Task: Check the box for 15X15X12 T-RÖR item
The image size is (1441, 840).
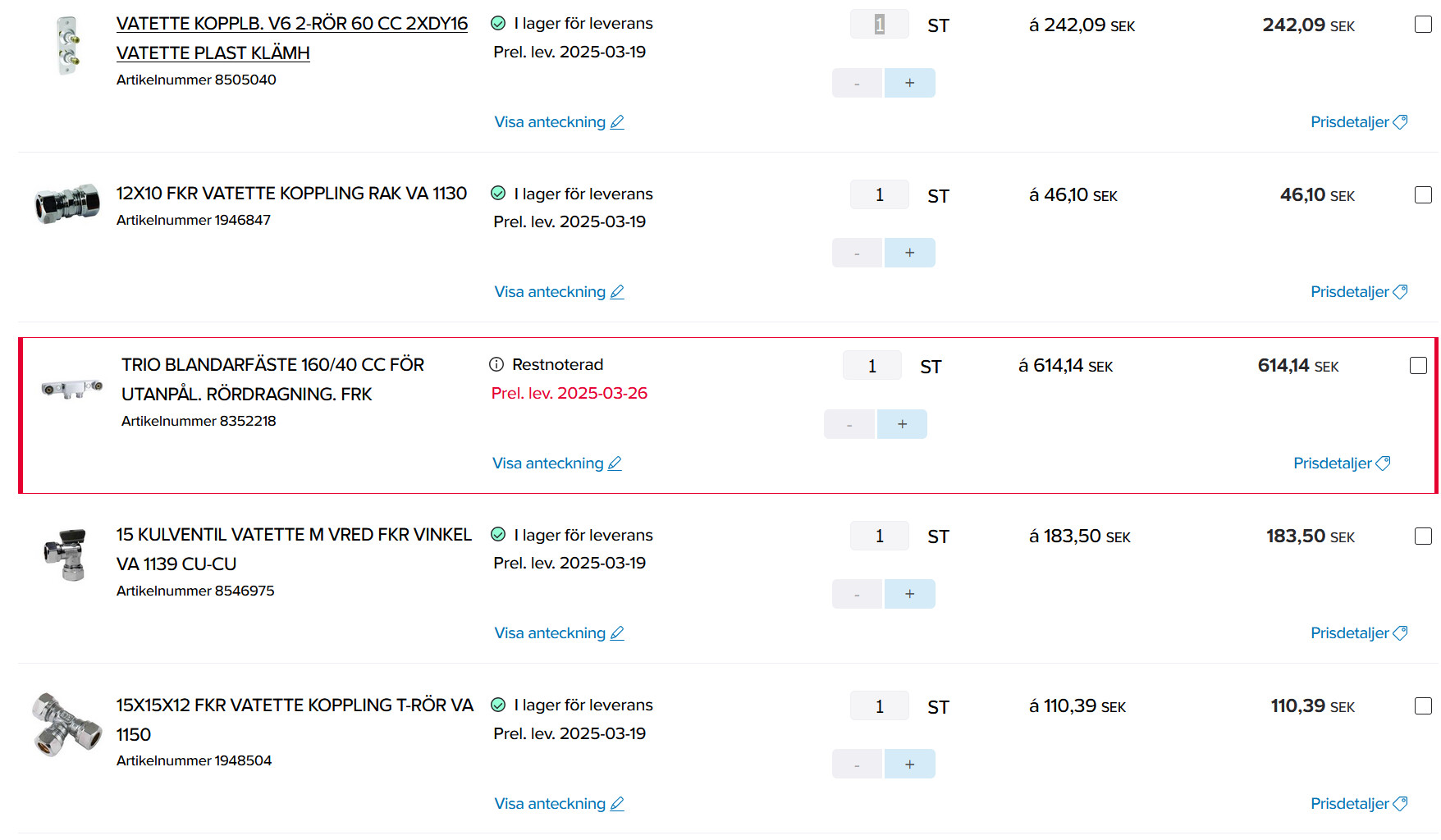Action: pos(1423,705)
